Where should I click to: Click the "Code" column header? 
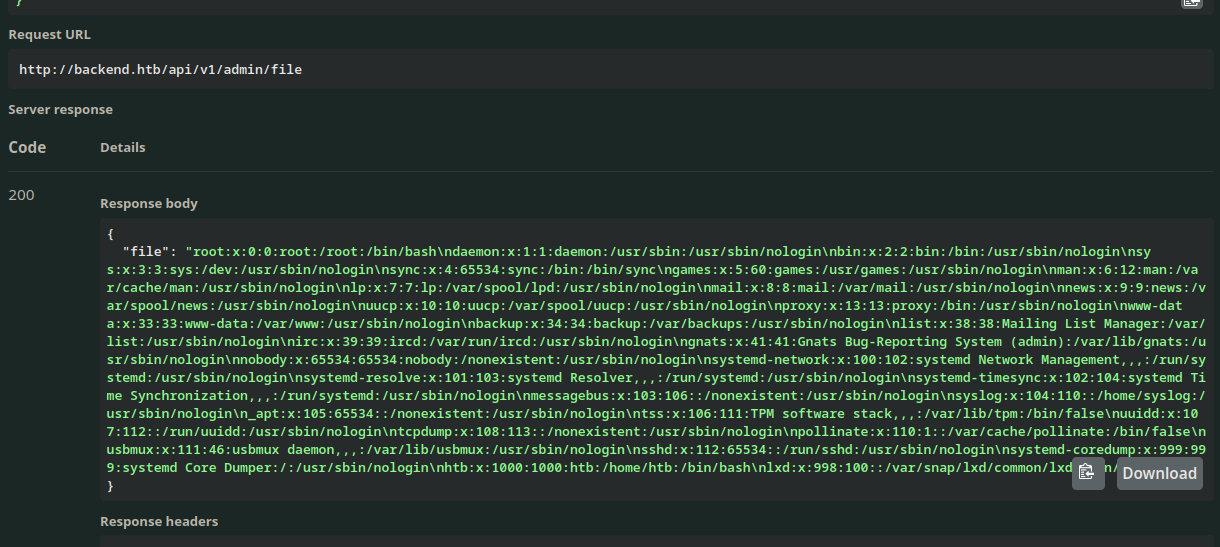coord(27,147)
